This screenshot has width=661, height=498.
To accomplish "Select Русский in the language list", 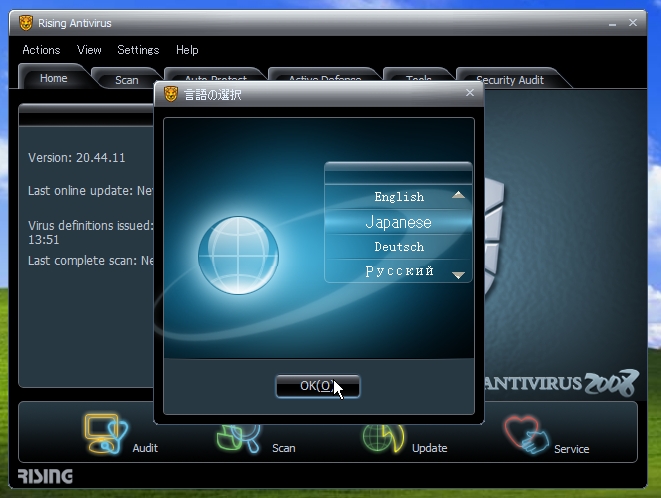I will click(x=398, y=271).
